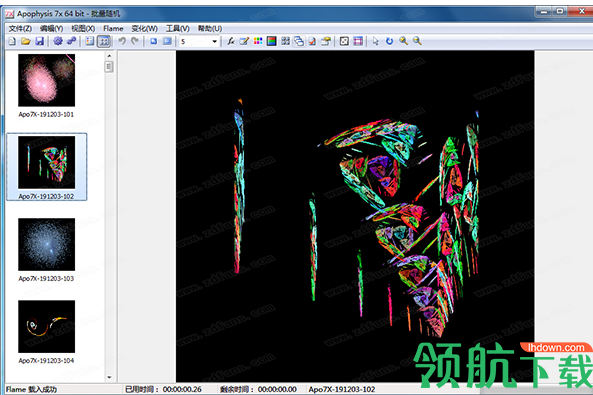Open the 编辑(Y) menu
The height and width of the screenshot is (395, 593).
coord(51,28)
